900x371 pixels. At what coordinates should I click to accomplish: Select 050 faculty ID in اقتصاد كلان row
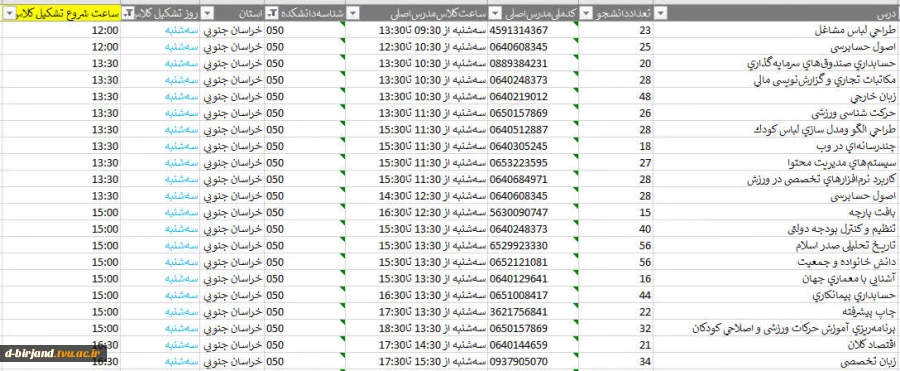[x=305, y=346]
